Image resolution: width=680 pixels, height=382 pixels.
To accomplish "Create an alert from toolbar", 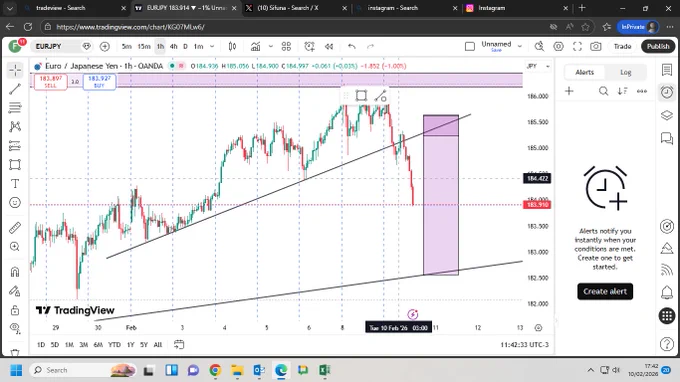I will [309, 46].
